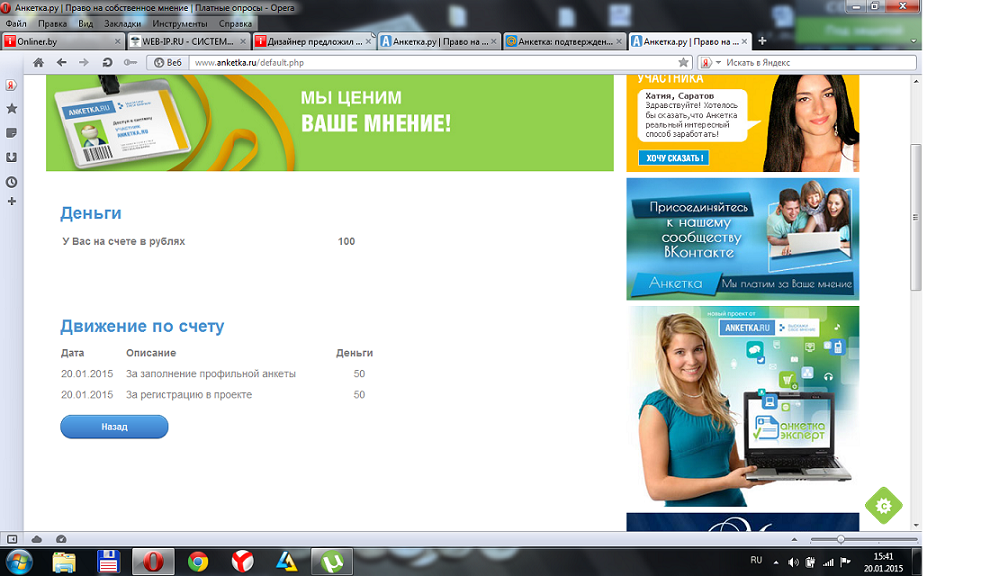Open Bookmarks star panel in sidebar
The width and height of the screenshot is (981, 576).
11,109
